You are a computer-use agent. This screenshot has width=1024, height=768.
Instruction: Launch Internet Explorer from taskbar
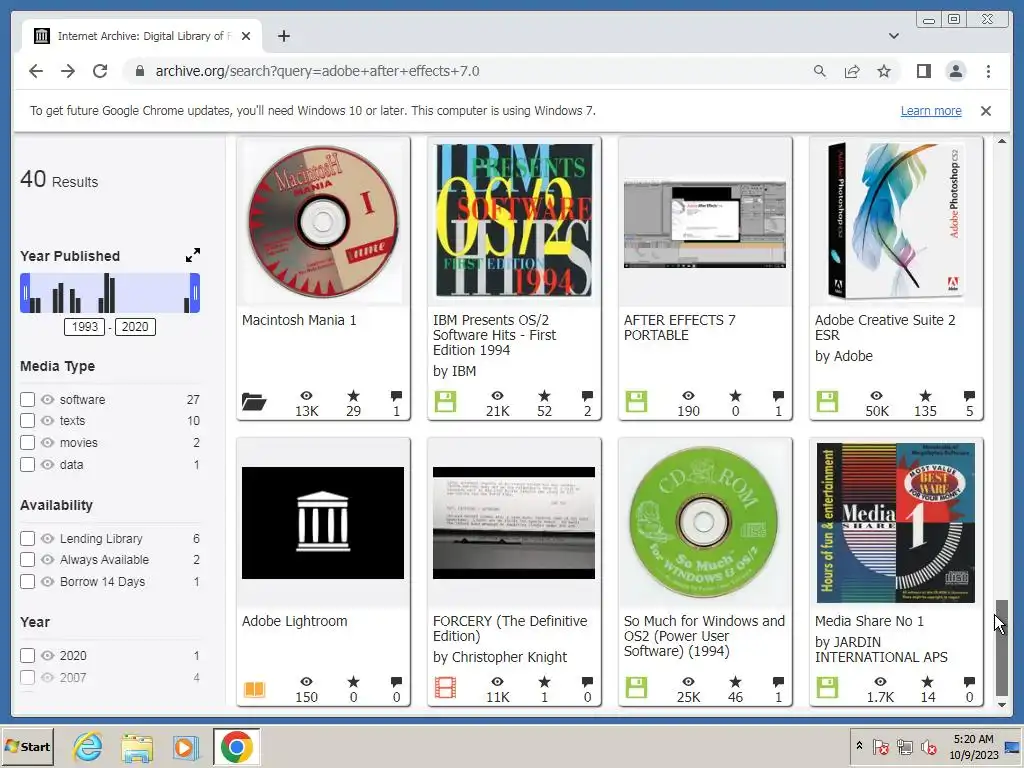pyautogui.click(x=88, y=746)
